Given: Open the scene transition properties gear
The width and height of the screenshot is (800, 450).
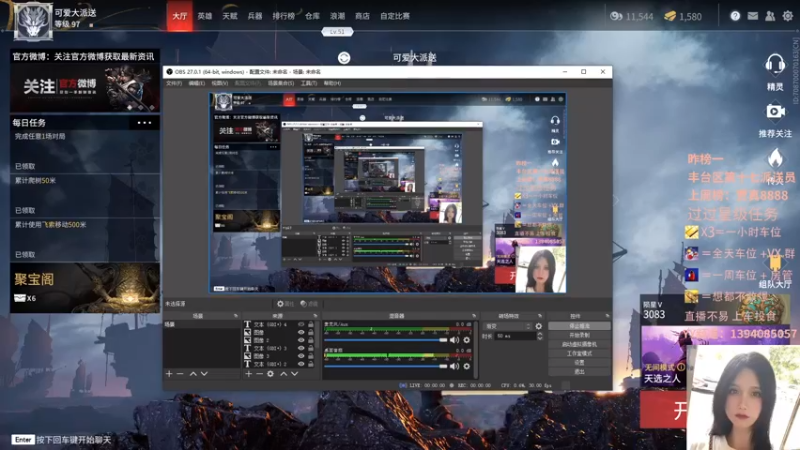Looking at the screenshot, I should coord(539,326).
